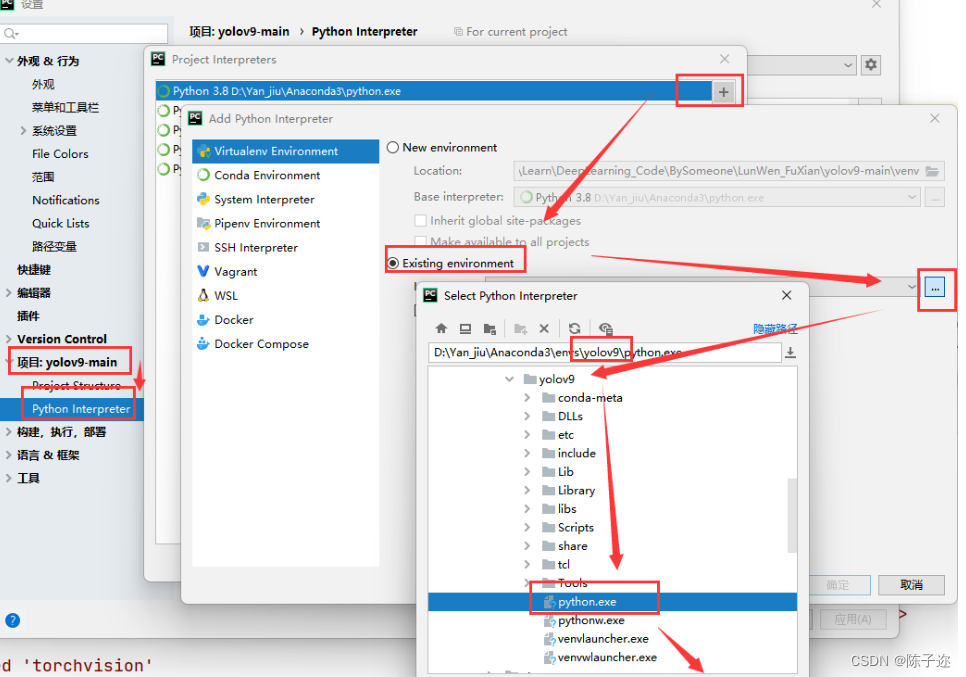Select the include folder
966x677 pixels.
point(569,453)
